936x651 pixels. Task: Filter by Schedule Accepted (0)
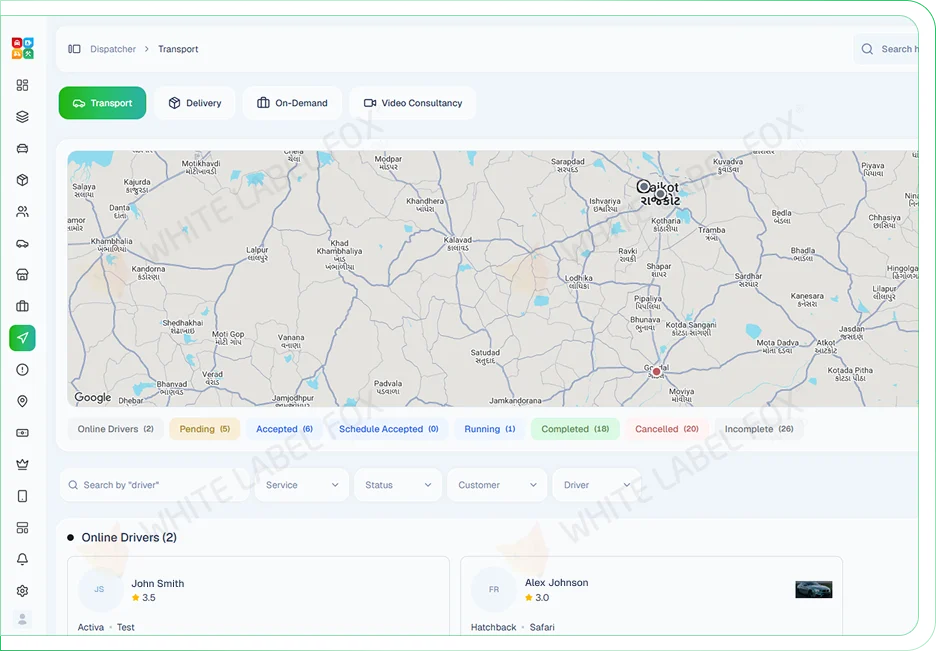click(x=389, y=429)
